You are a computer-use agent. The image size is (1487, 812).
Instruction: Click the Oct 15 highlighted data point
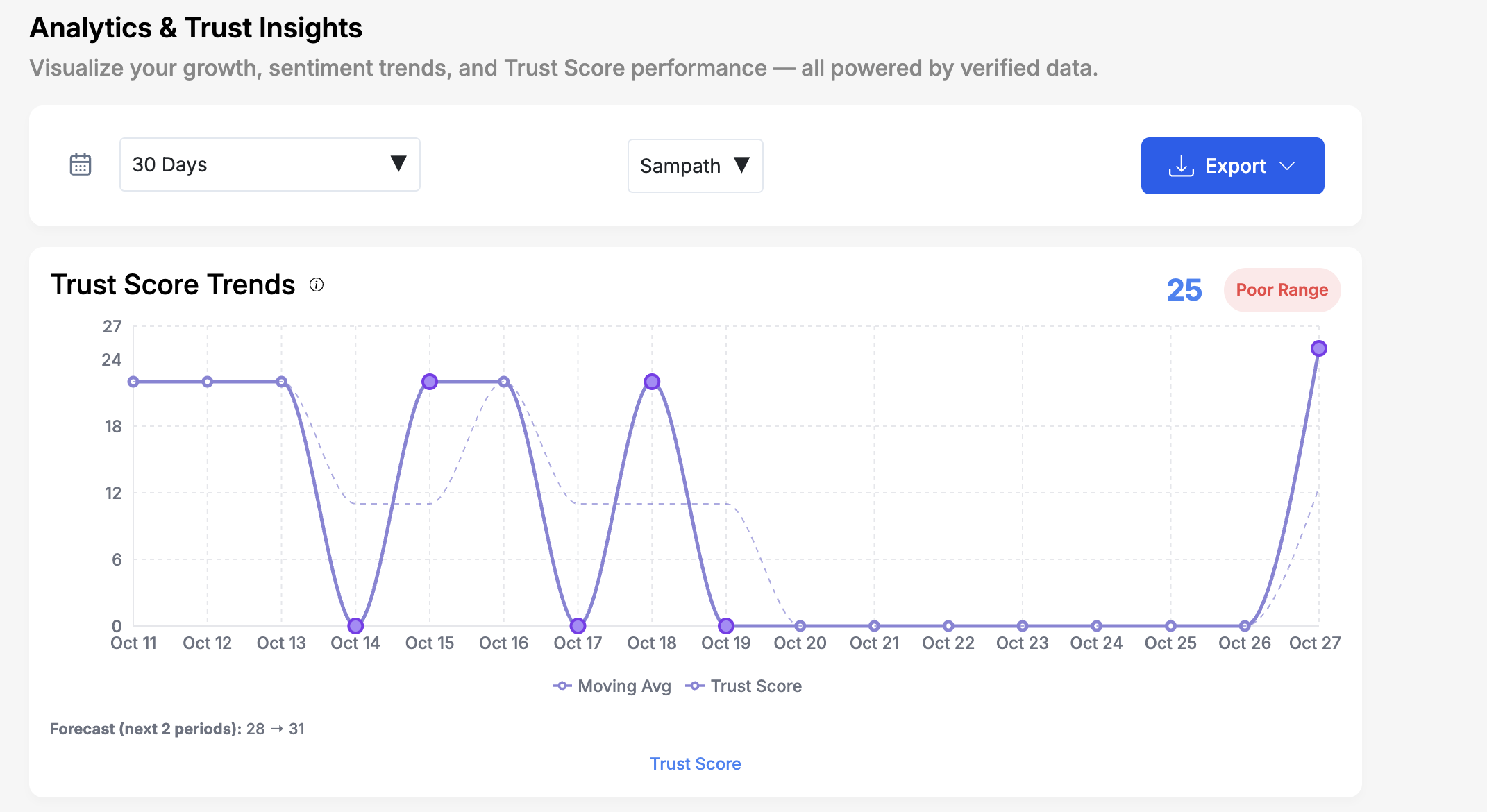point(429,381)
